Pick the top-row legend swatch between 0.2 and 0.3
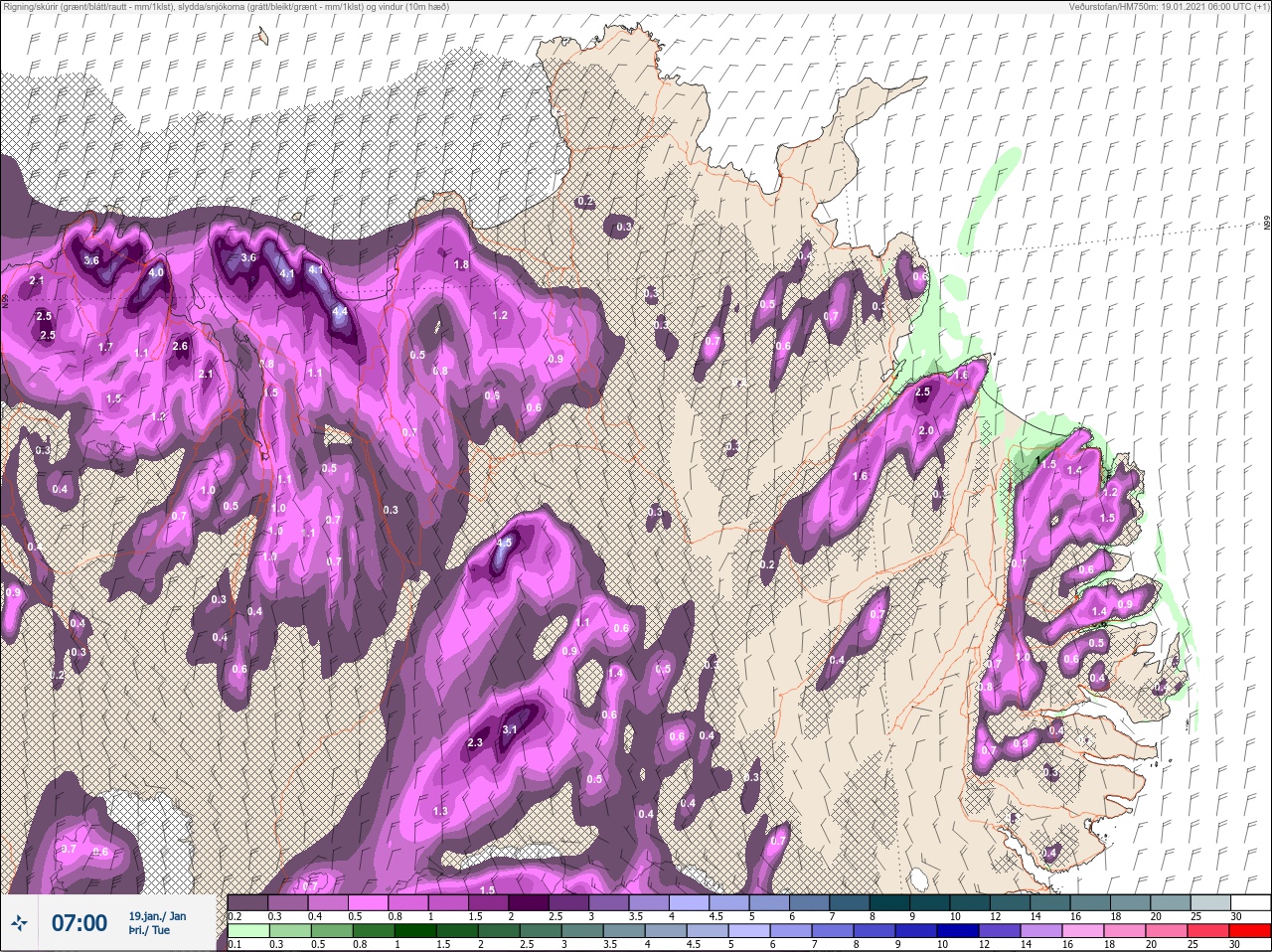Image resolution: width=1272 pixels, height=952 pixels. pos(247,902)
